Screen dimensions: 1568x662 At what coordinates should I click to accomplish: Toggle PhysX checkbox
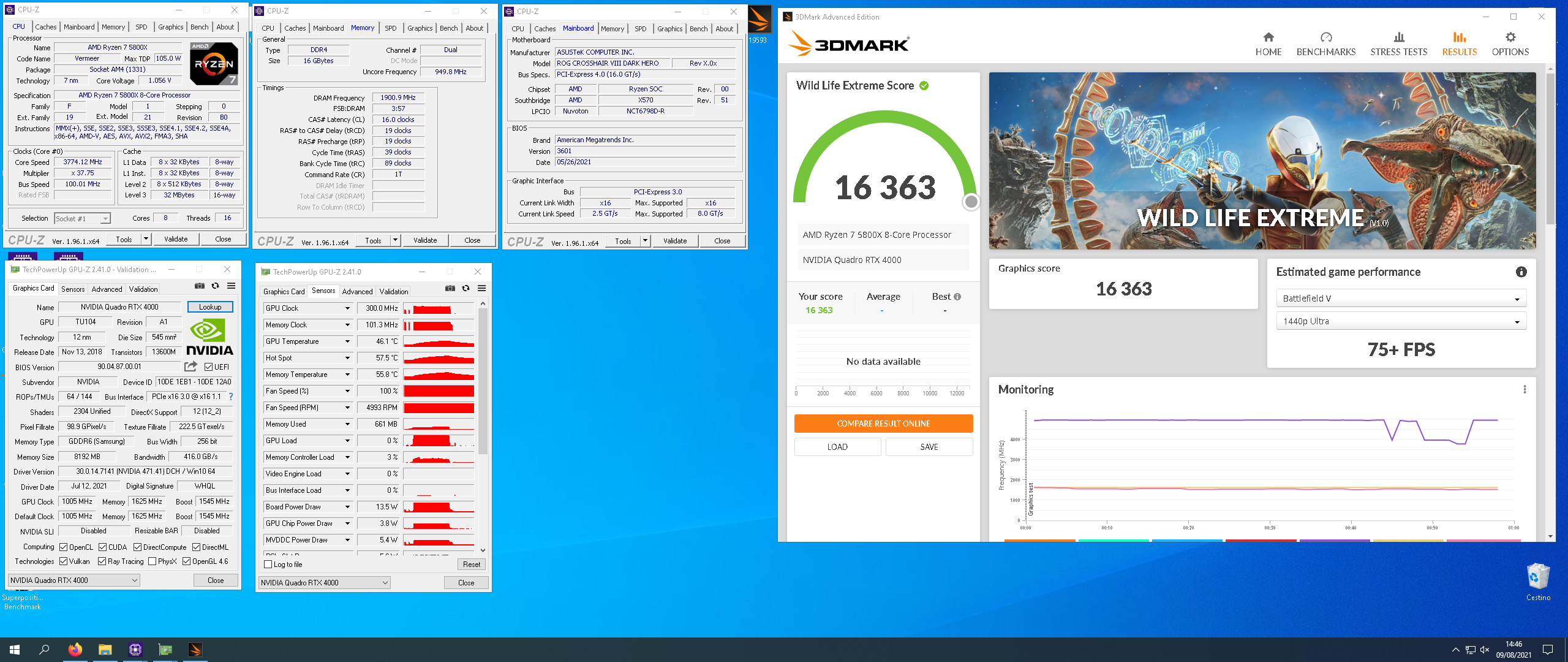tap(152, 561)
